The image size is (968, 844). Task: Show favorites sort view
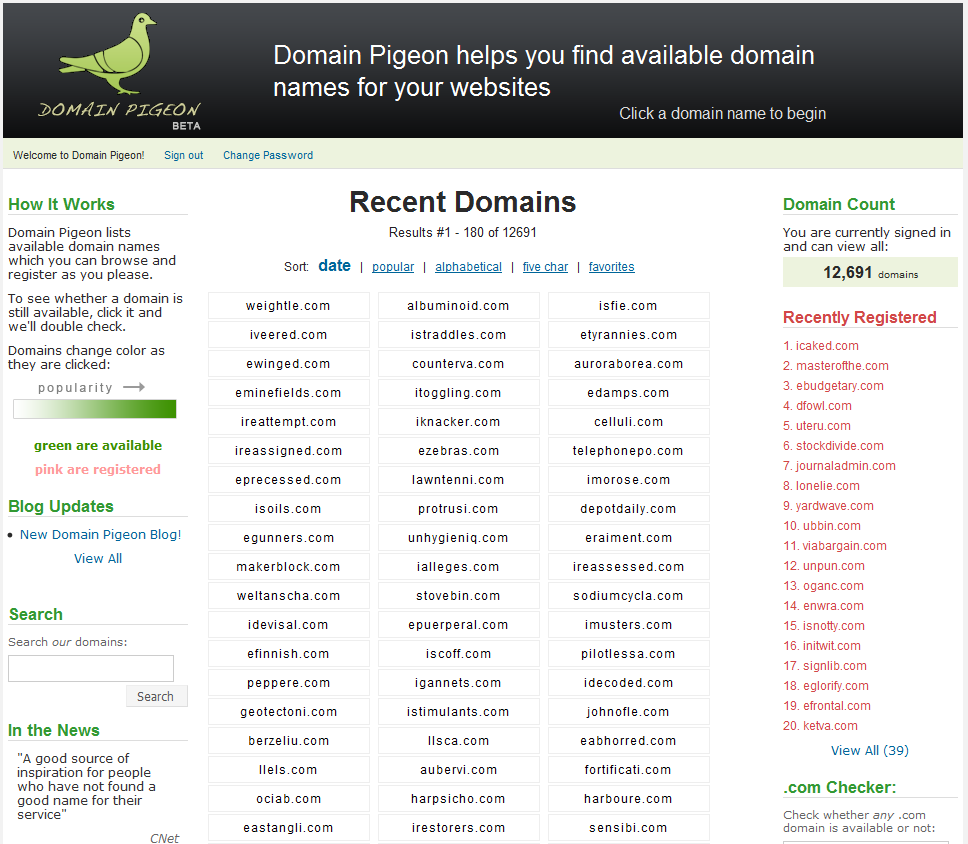point(611,267)
